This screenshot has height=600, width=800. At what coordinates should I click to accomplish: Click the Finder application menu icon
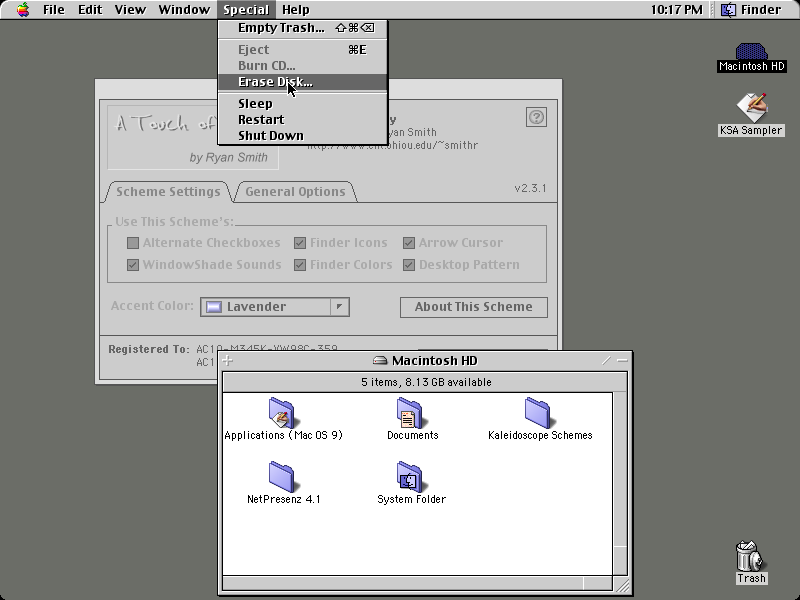[729, 10]
